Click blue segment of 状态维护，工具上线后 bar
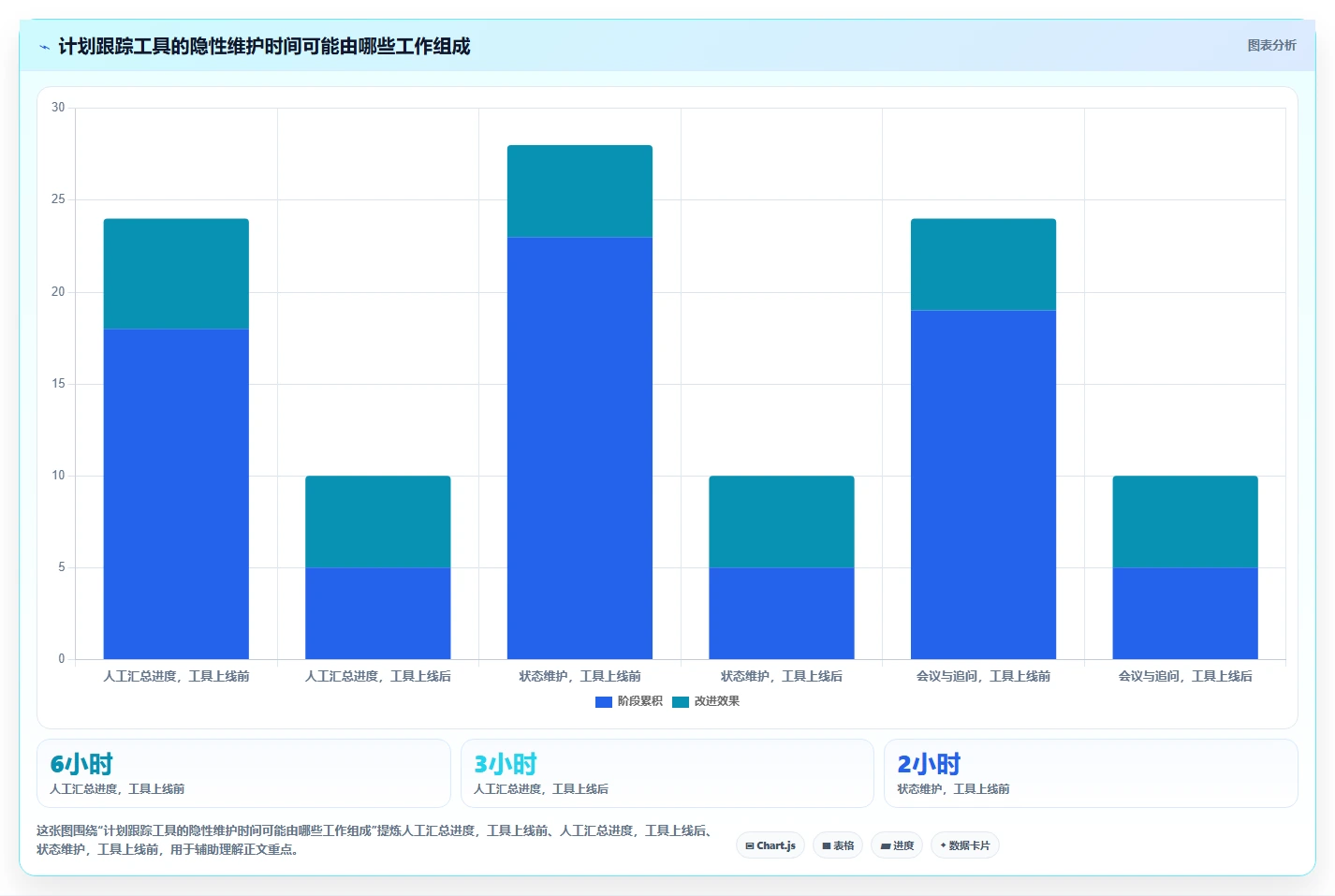Viewport: 1335px width, 896px height. click(x=782, y=613)
